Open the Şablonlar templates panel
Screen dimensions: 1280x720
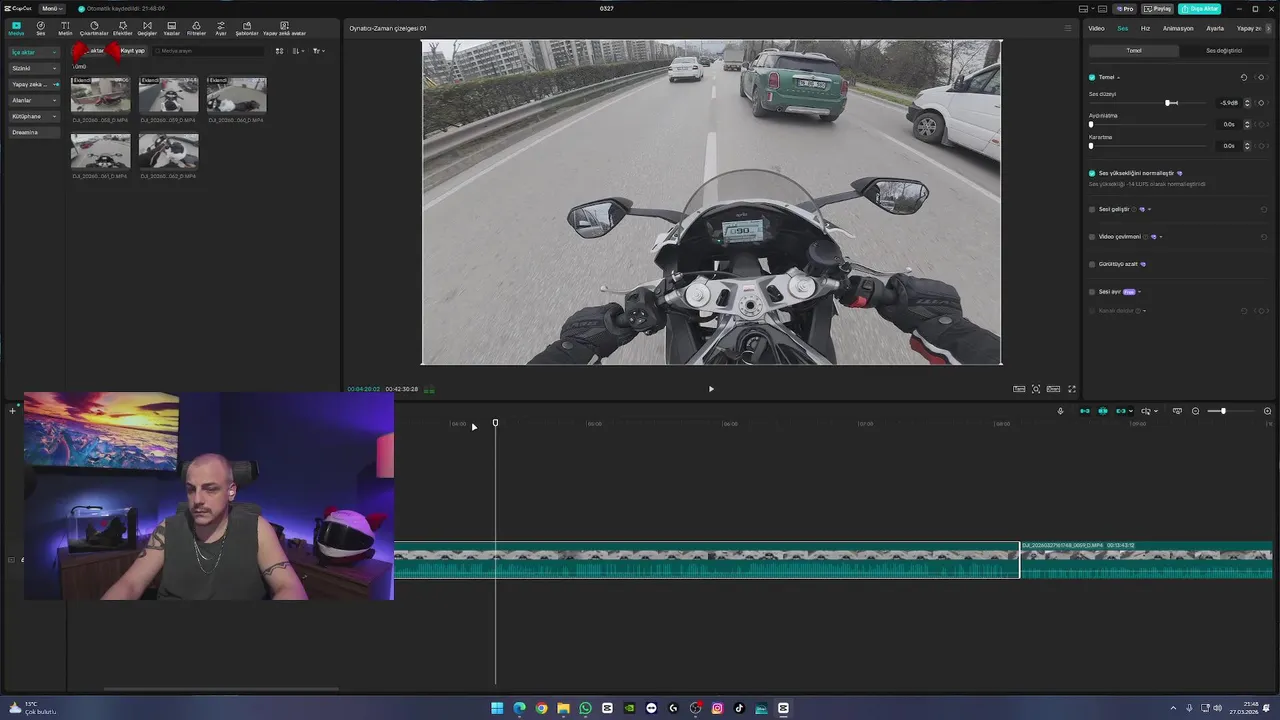point(247,28)
